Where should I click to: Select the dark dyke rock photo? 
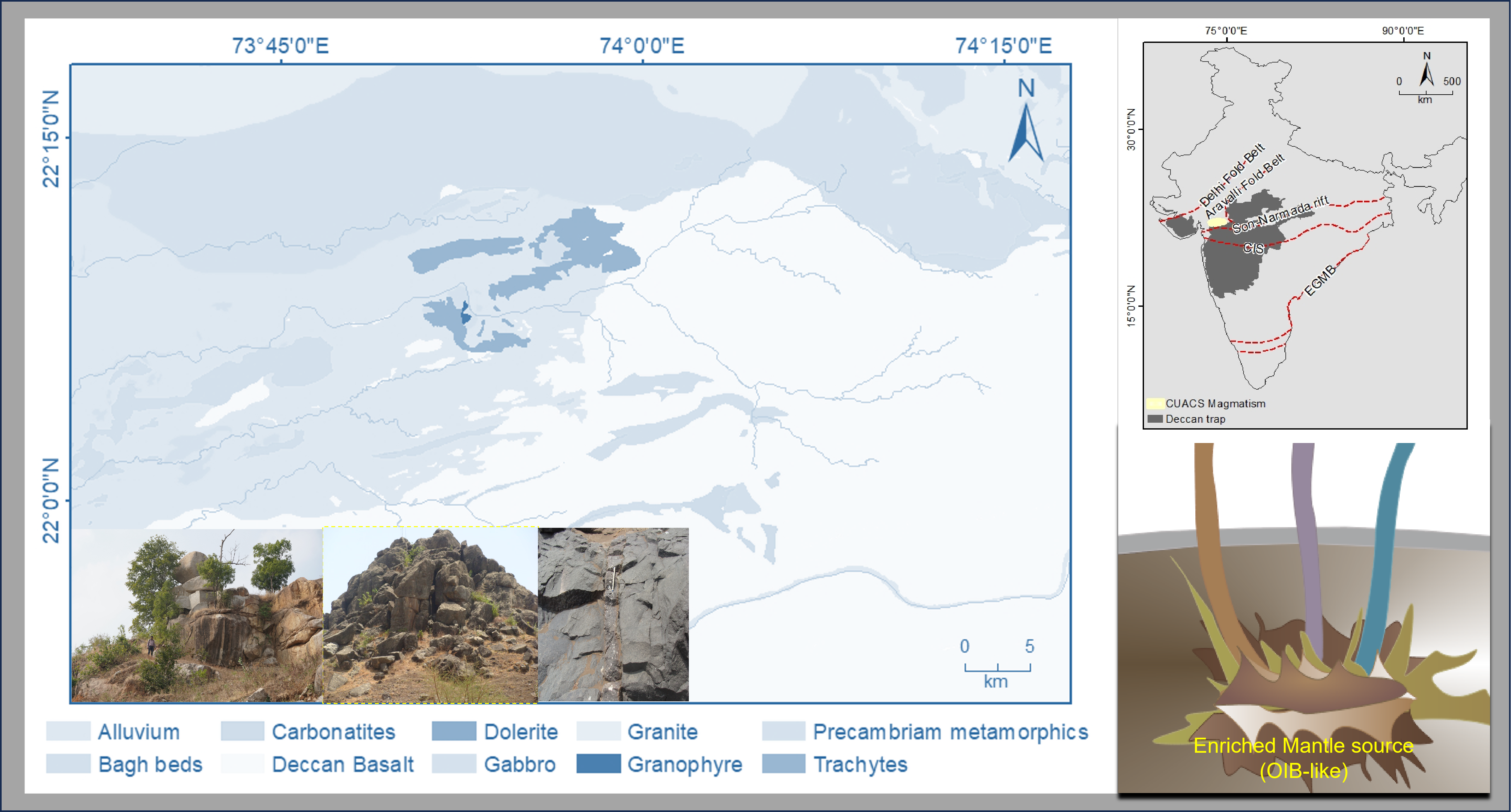coord(613,614)
